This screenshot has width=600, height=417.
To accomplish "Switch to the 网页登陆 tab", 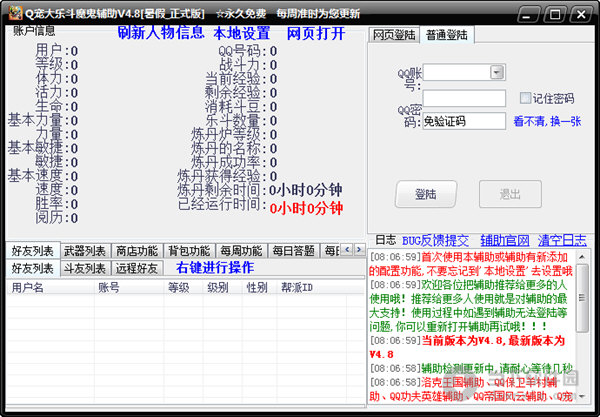I will 394,35.
